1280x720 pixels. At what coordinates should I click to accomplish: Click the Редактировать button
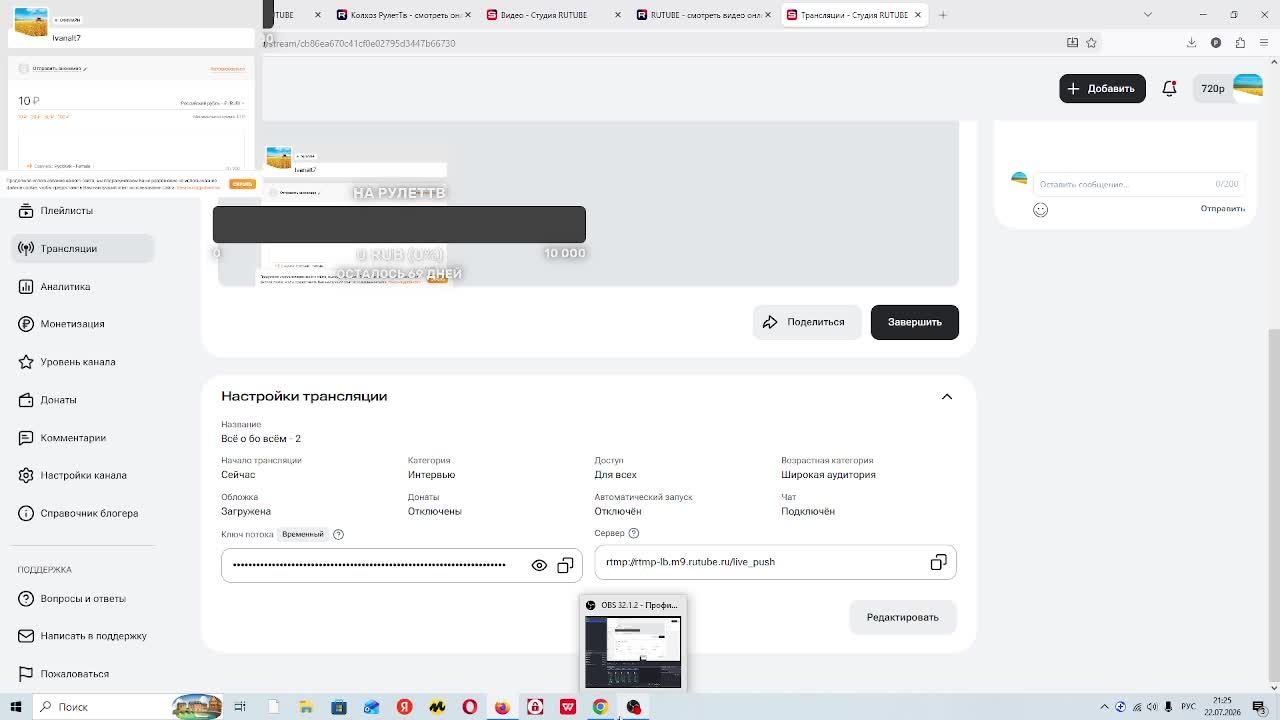(x=902, y=617)
